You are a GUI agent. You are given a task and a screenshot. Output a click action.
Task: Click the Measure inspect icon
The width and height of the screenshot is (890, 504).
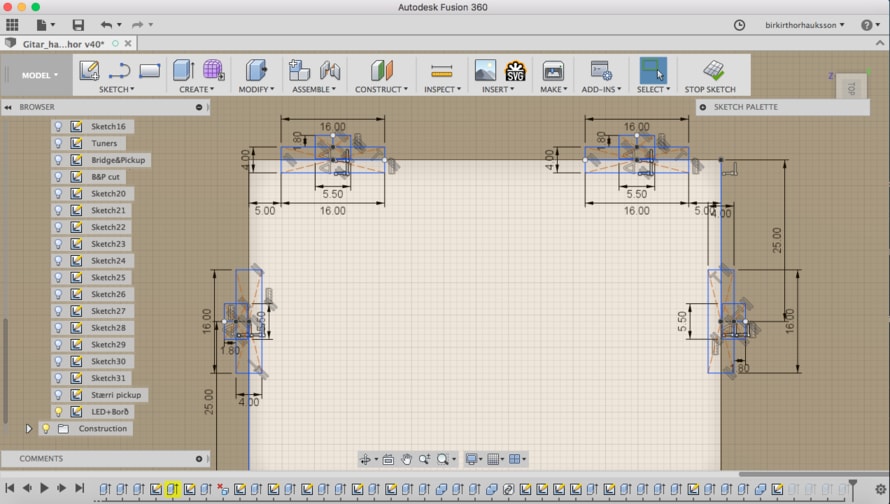[x=442, y=72]
